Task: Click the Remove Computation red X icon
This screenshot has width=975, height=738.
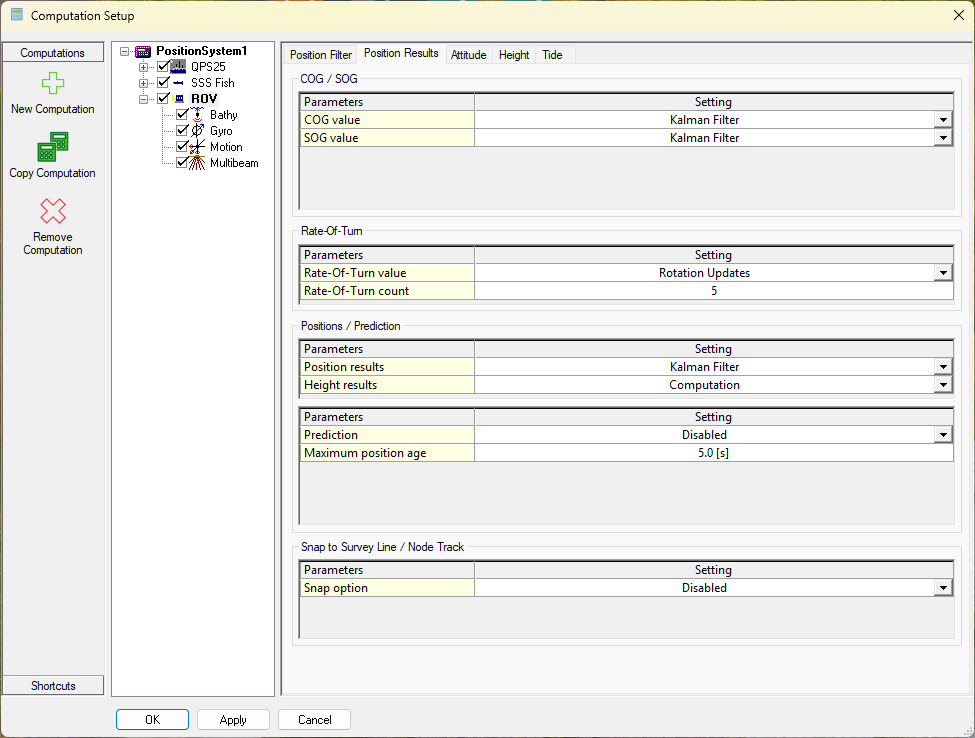Action: [52, 211]
